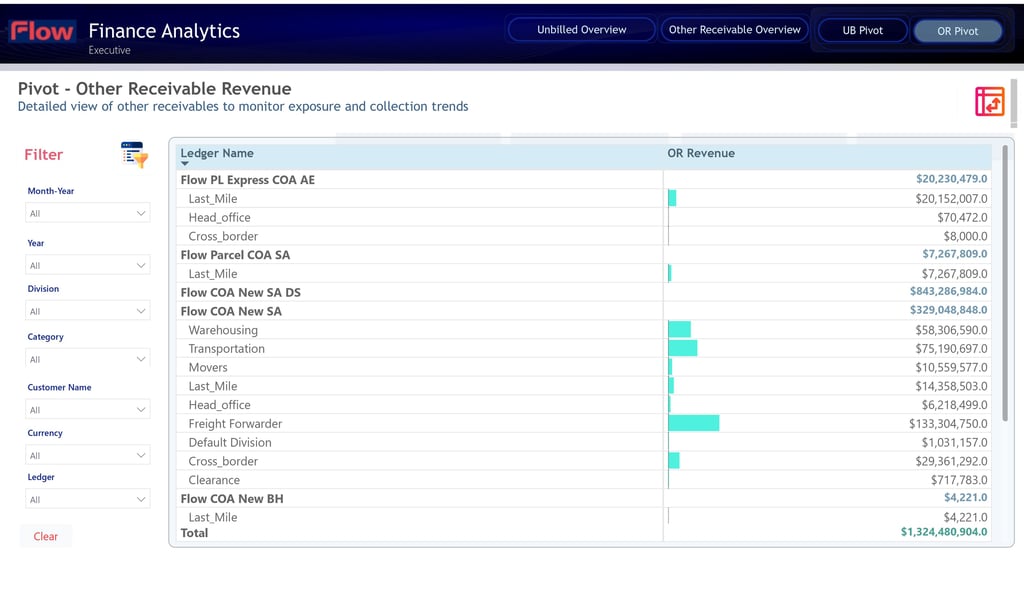Open the Month-Year dropdown
The image size is (1024, 595).
(88, 213)
